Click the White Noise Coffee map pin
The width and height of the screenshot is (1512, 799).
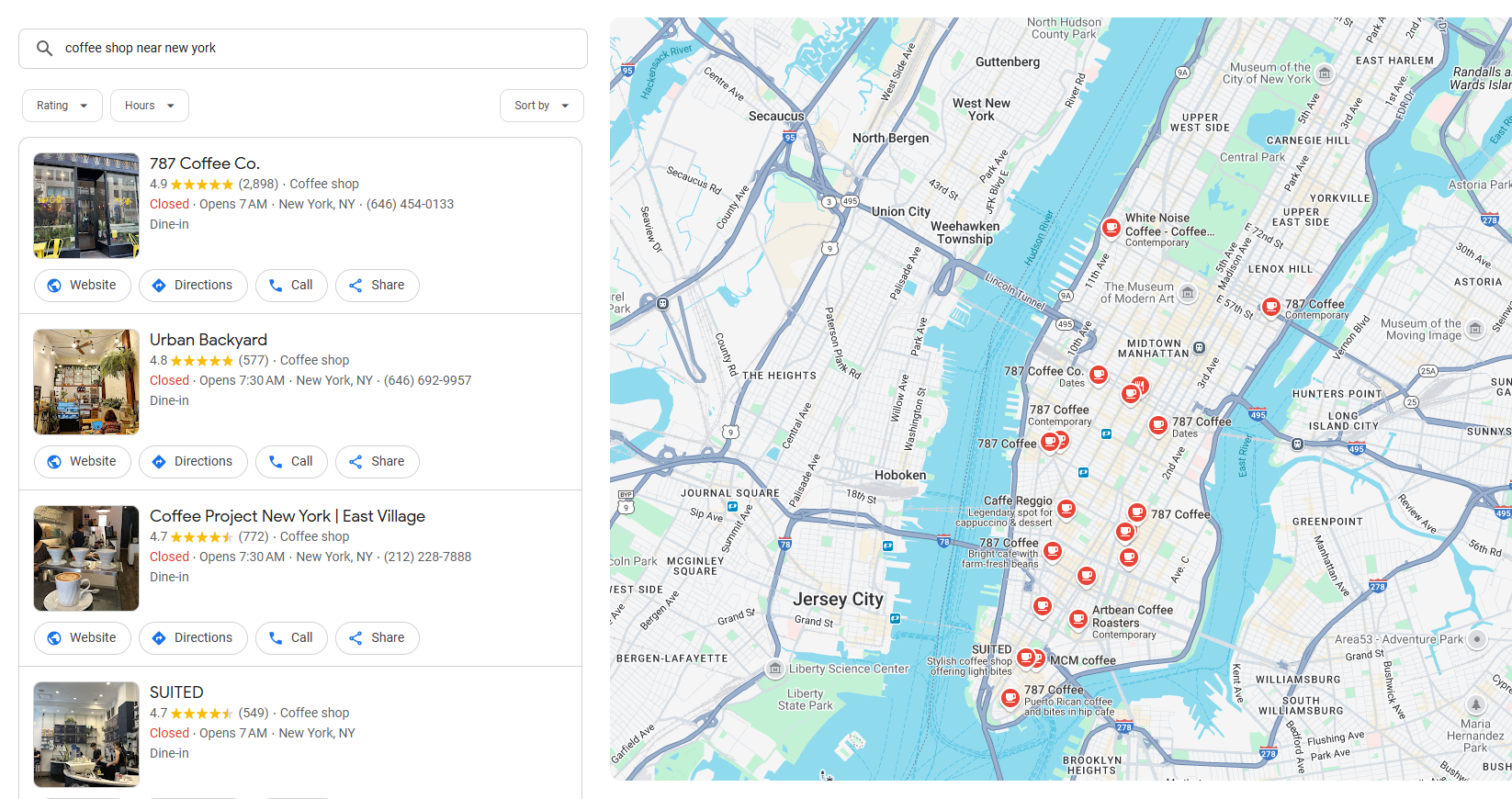point(1111,226)
